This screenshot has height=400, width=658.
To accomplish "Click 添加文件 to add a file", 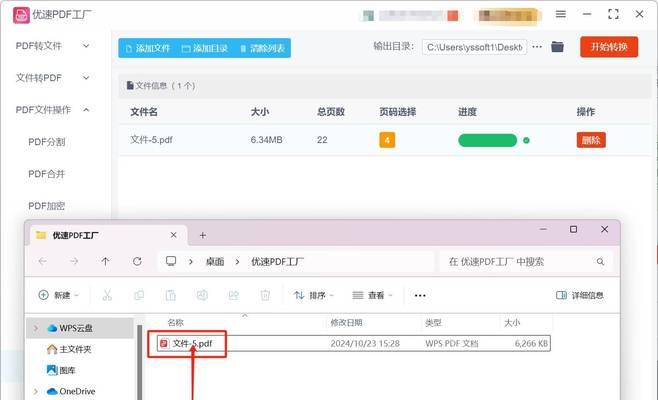I will 148,48.
